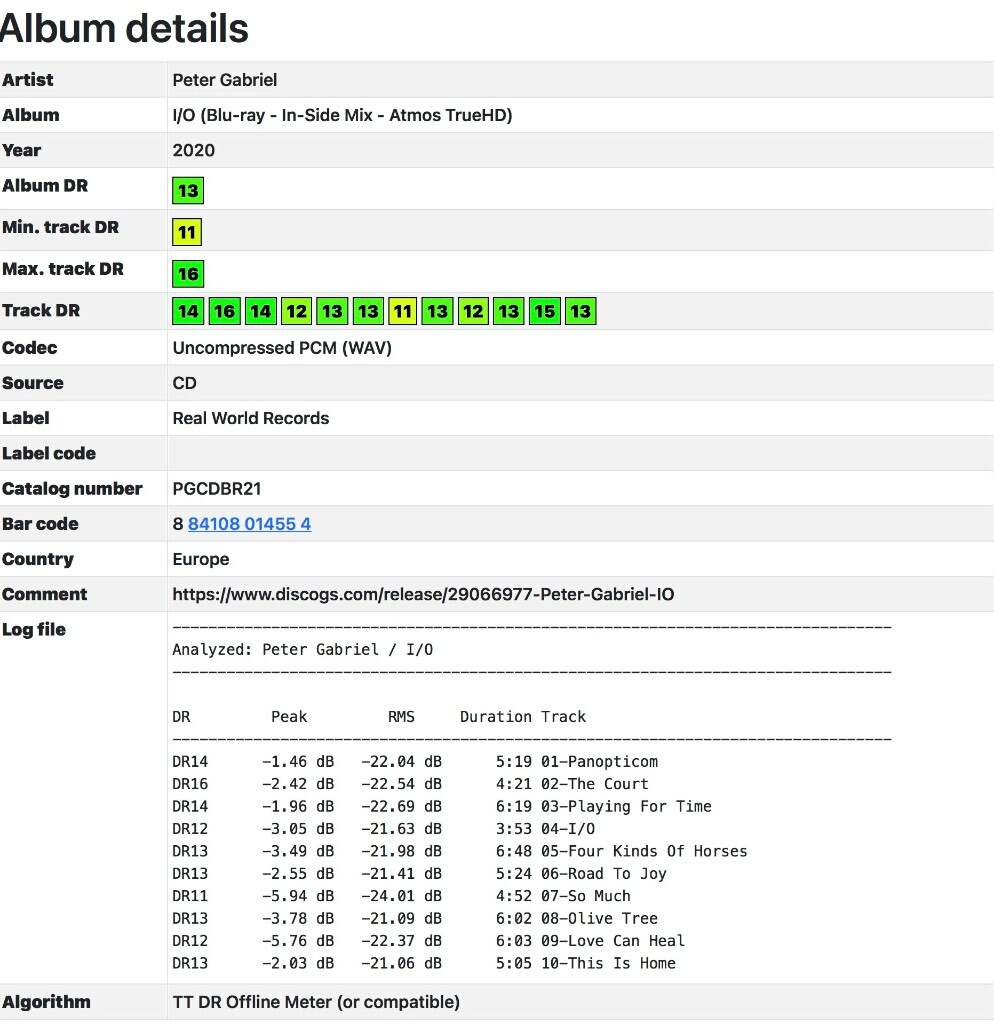Click codec value 'Uncompressed PCM (WAV)'
994x1024 pixels.
(282, 347)
